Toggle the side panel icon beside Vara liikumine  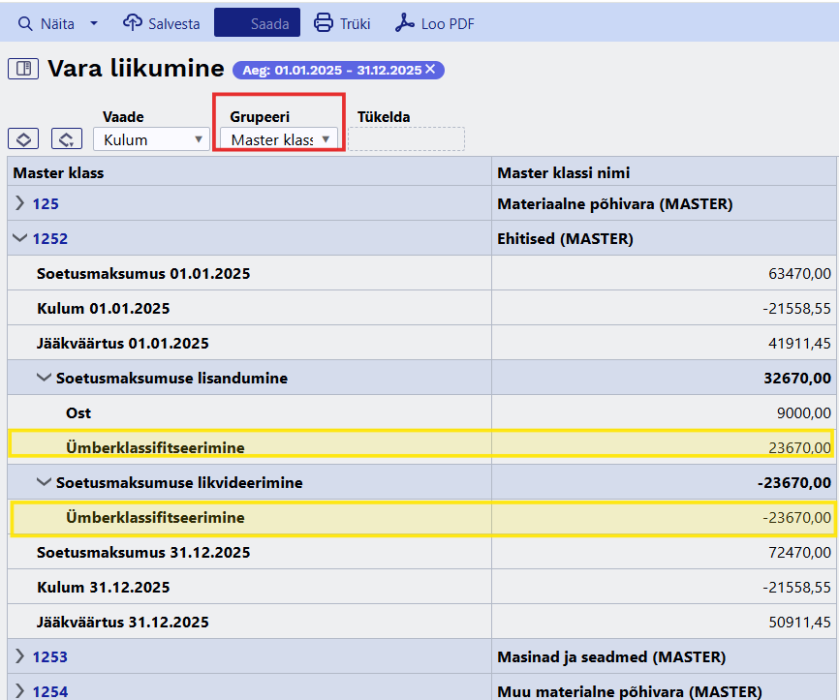(23, 69)
